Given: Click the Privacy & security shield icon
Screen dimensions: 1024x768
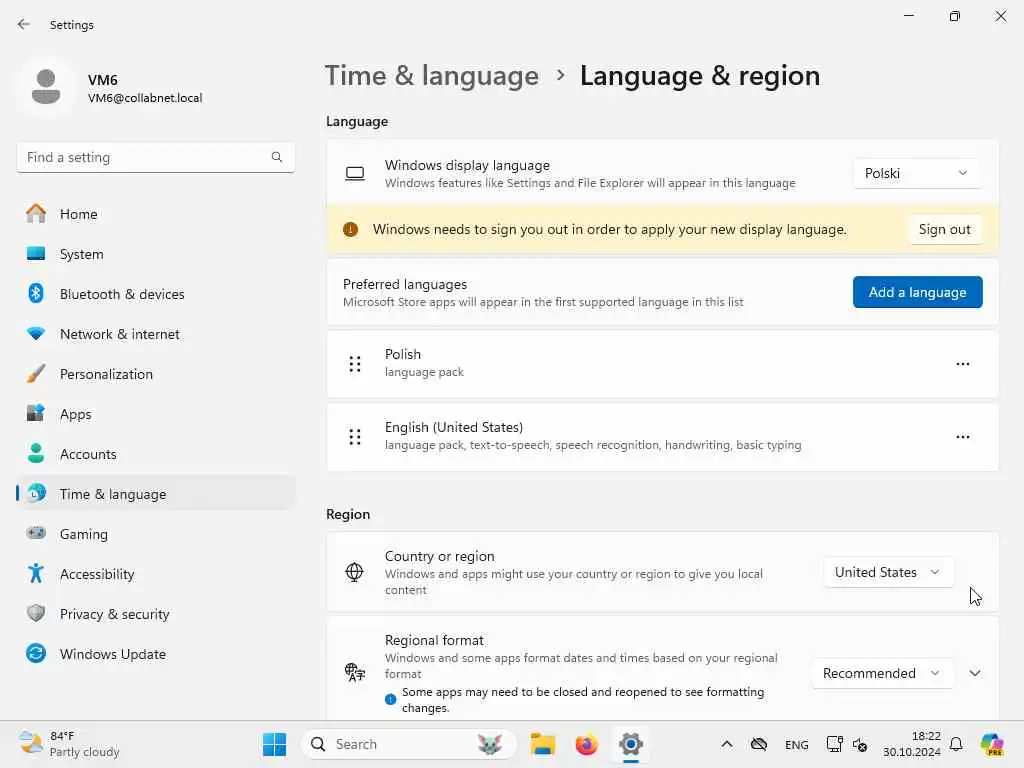Looking at the screenshot, I should pyautogui.click(x=36, y=613).
